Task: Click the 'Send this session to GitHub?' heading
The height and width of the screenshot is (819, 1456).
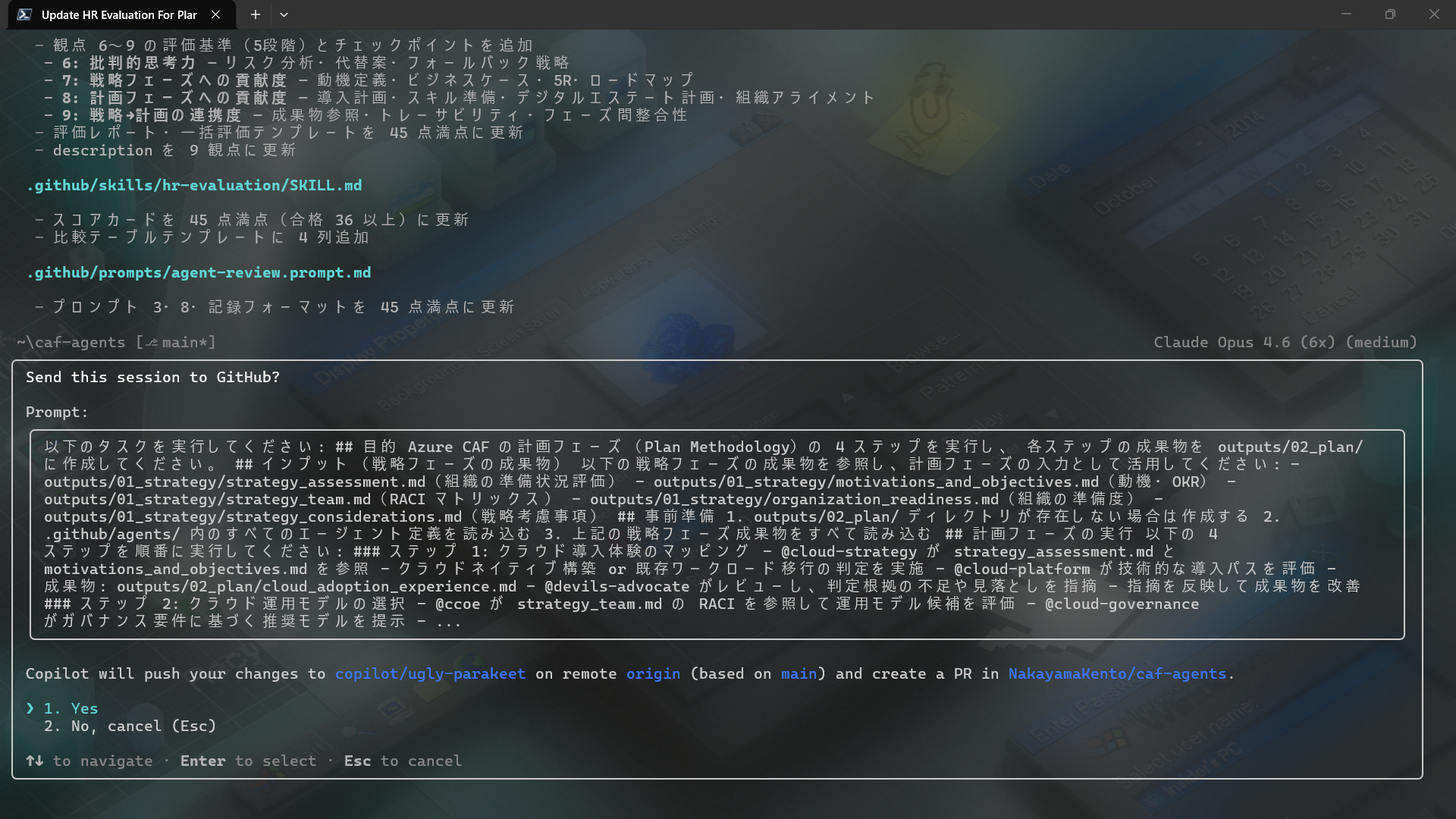Action: pyautogui.click(x=152, y=377)
